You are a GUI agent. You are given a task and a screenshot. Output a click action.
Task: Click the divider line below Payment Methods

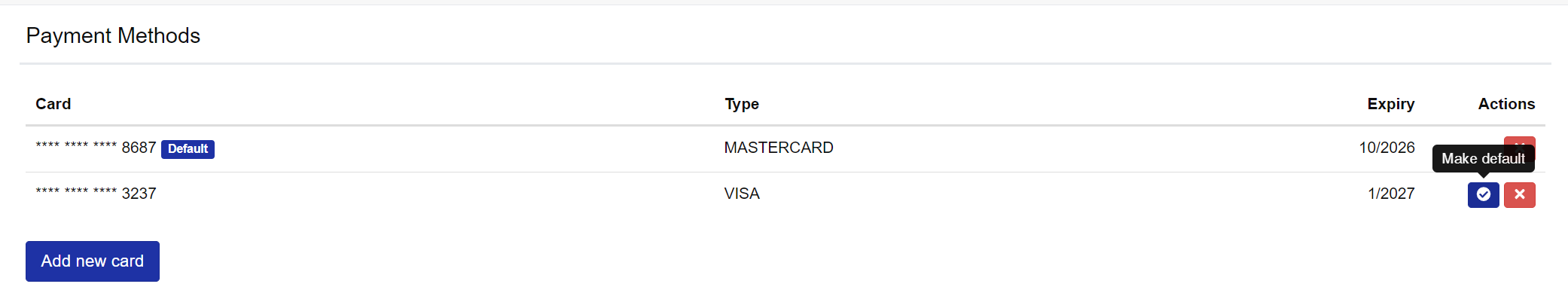click(785, 63)
